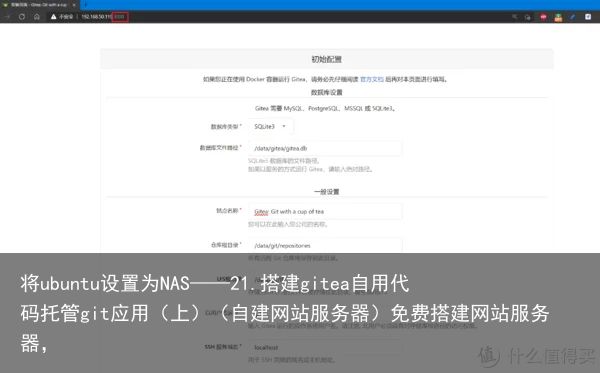Click the dropdown arrow next to SQLite3
Viewport: 600px width, 373px height.
284,126
